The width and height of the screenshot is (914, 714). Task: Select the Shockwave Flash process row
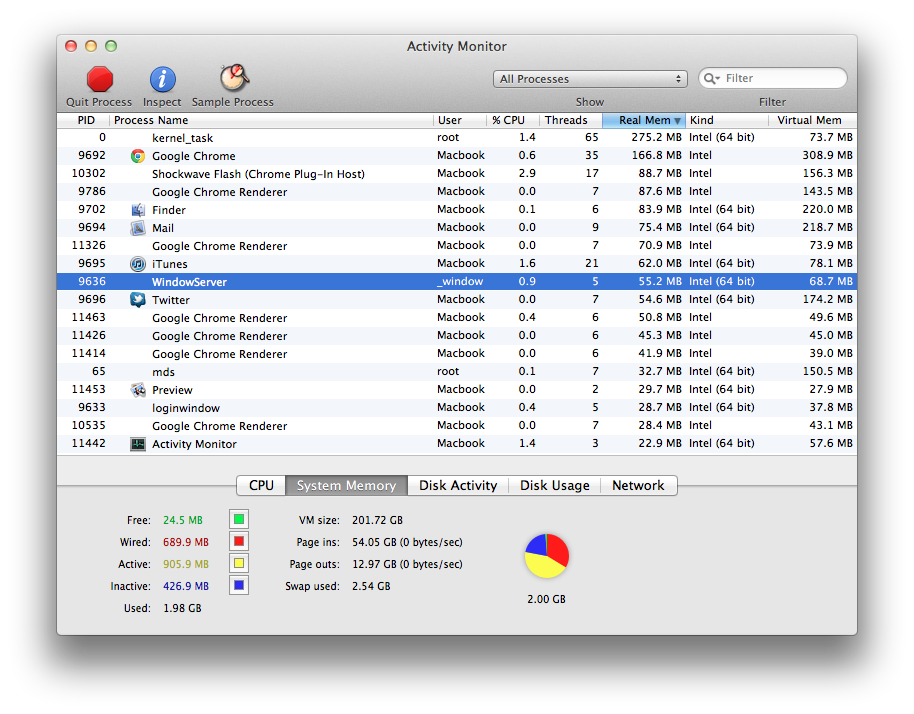click(x=457, y=174)
